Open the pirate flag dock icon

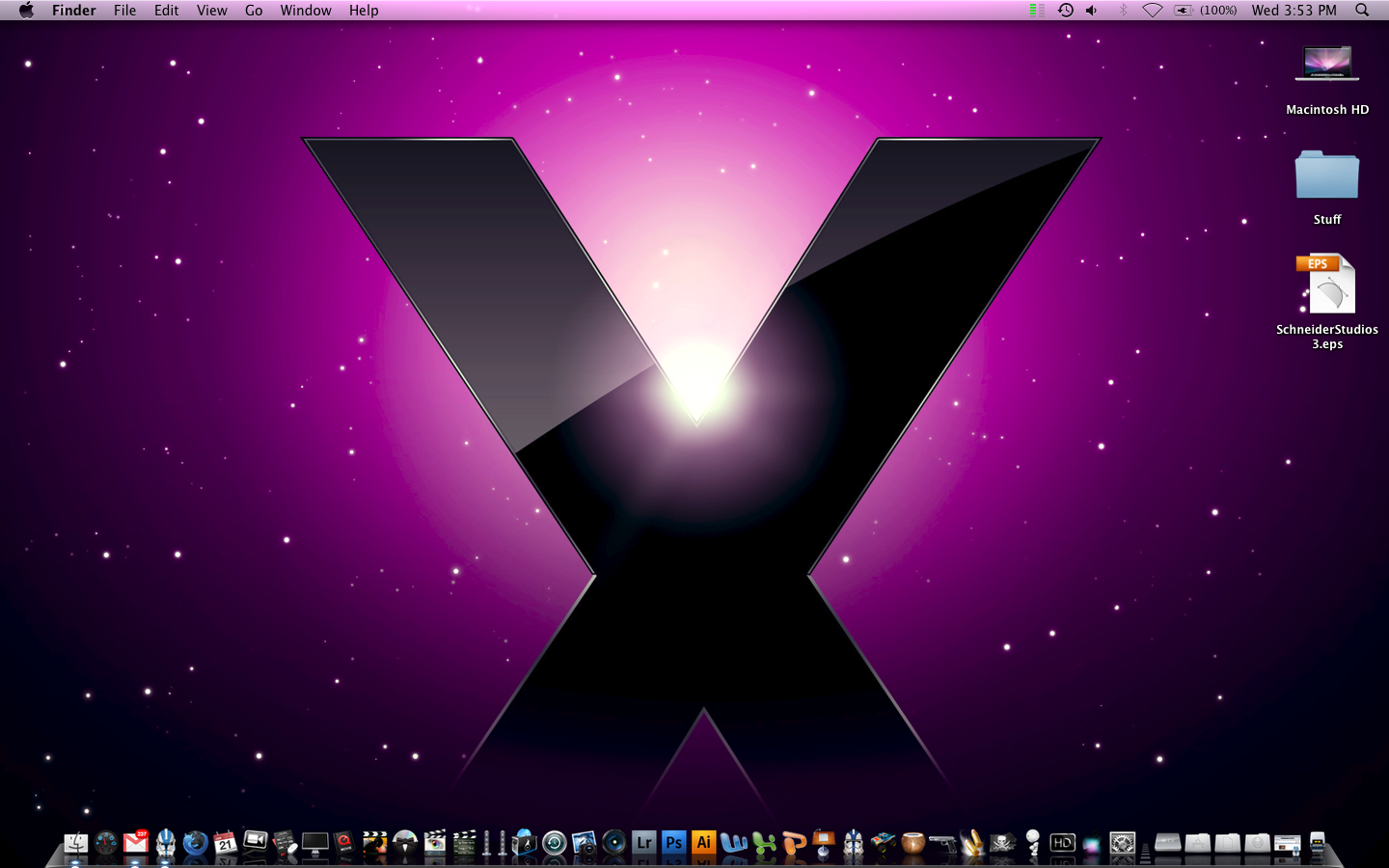tap(1002, 843)
